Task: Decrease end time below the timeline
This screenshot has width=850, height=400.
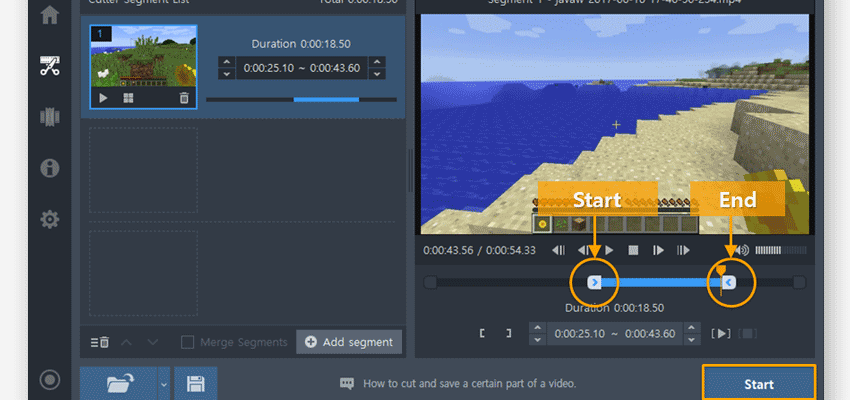Action: tap(691, 340)
